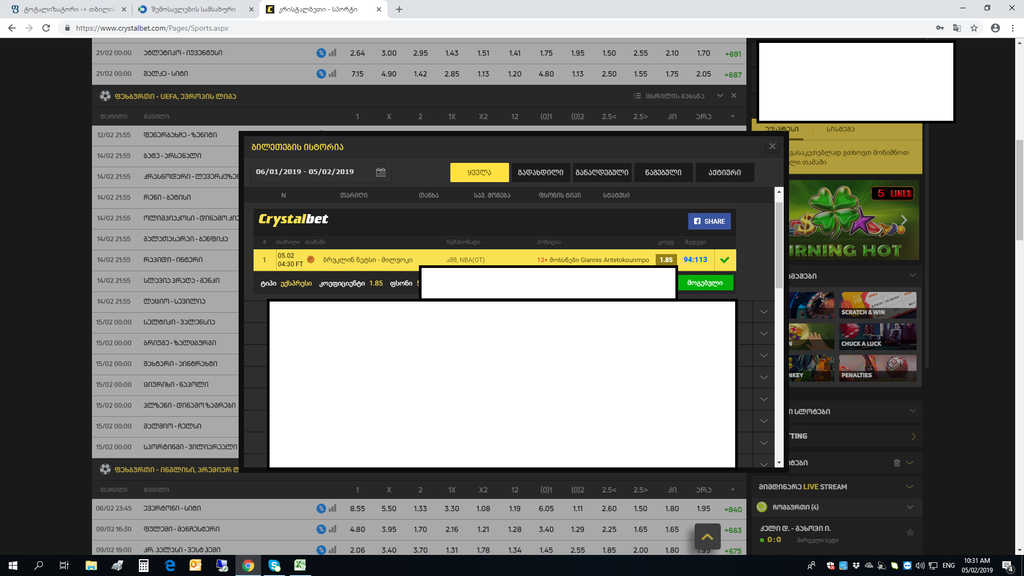Click the green checkmark on the ticket row
The height and width of the screenshot is (576, 1024).
pyautogui.click(x=724, y=260)
